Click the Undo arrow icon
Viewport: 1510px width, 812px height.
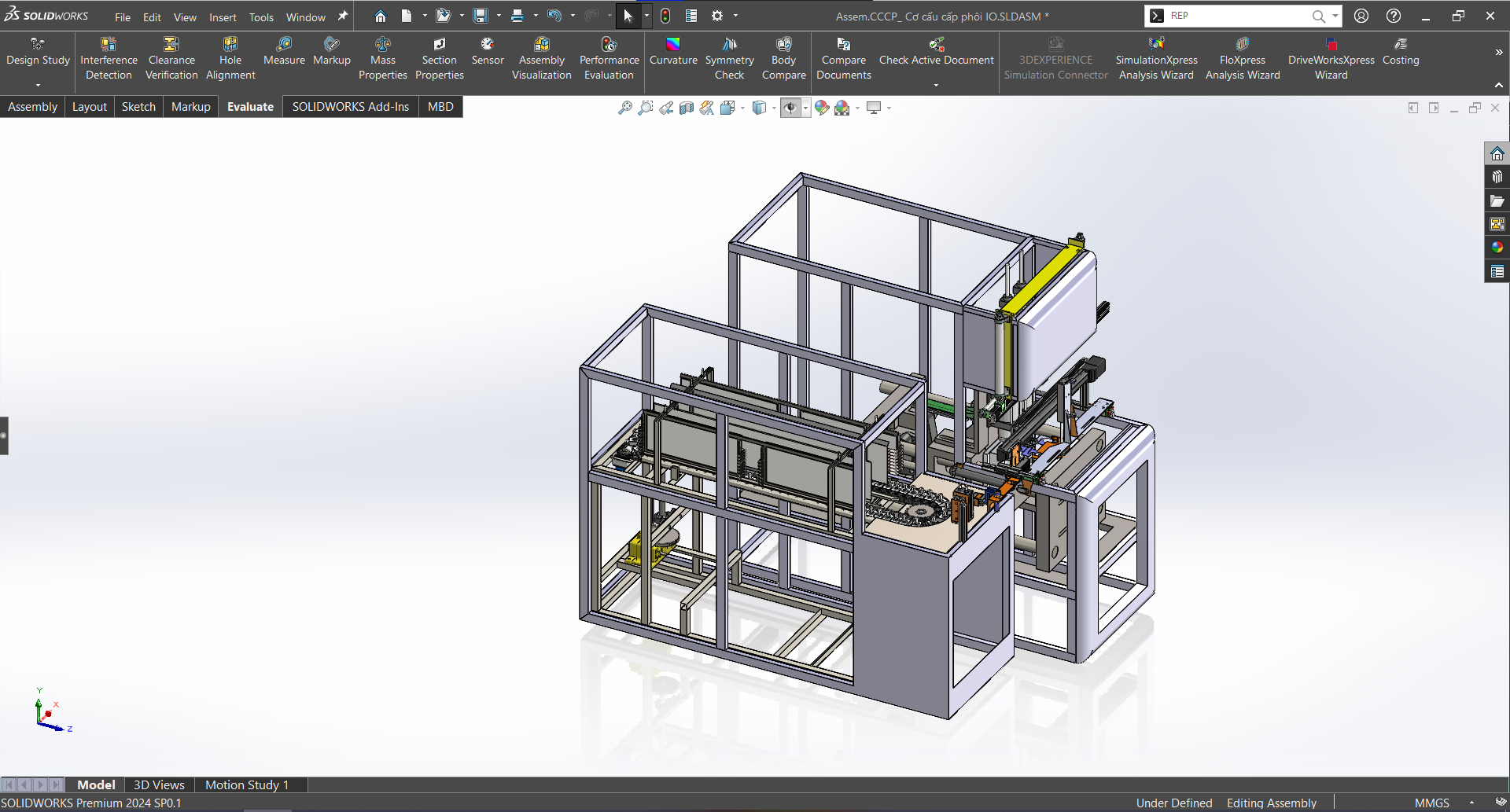tap(554, 16)
